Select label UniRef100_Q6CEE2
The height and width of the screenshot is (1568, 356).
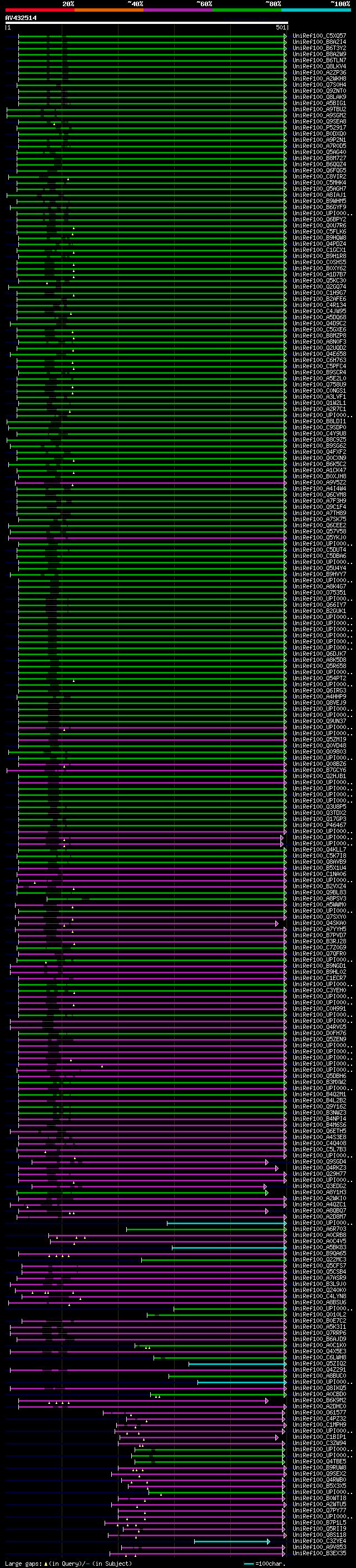(319, 525)
